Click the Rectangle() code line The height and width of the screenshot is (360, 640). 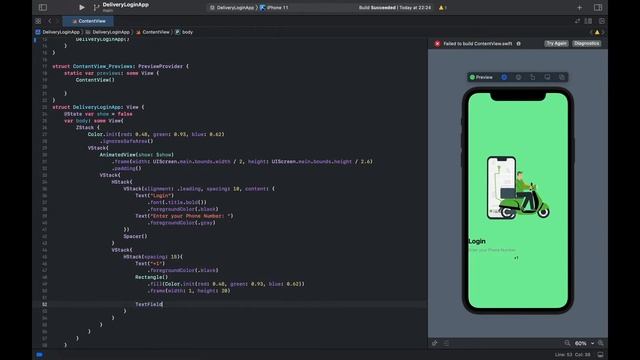click(x=151, y=277)
